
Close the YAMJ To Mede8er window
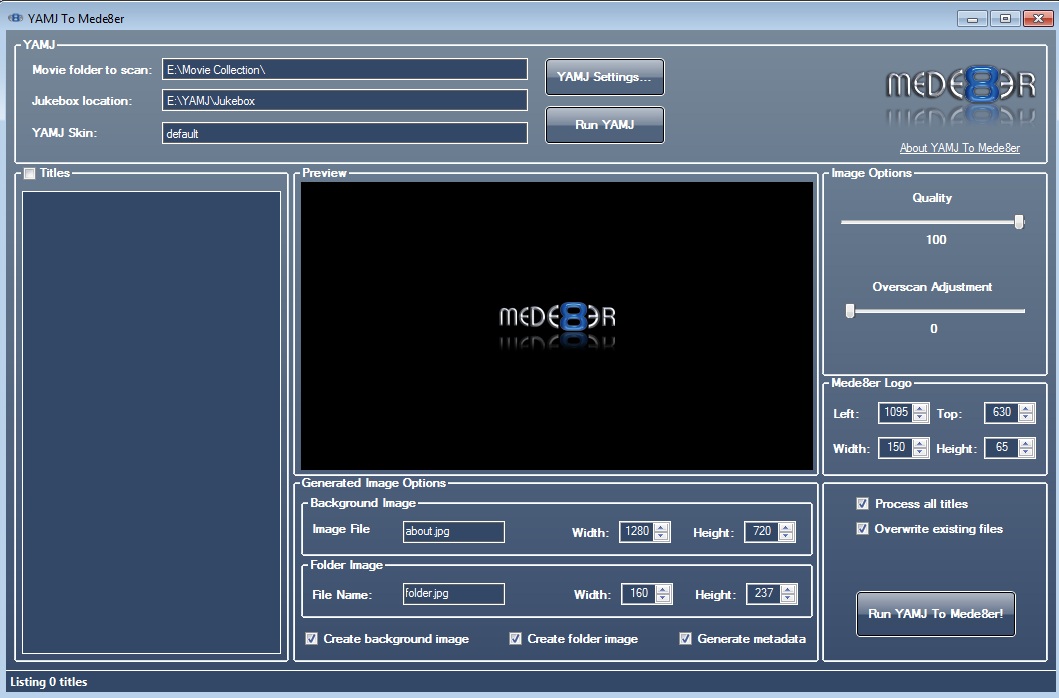tap(1038, 19)
